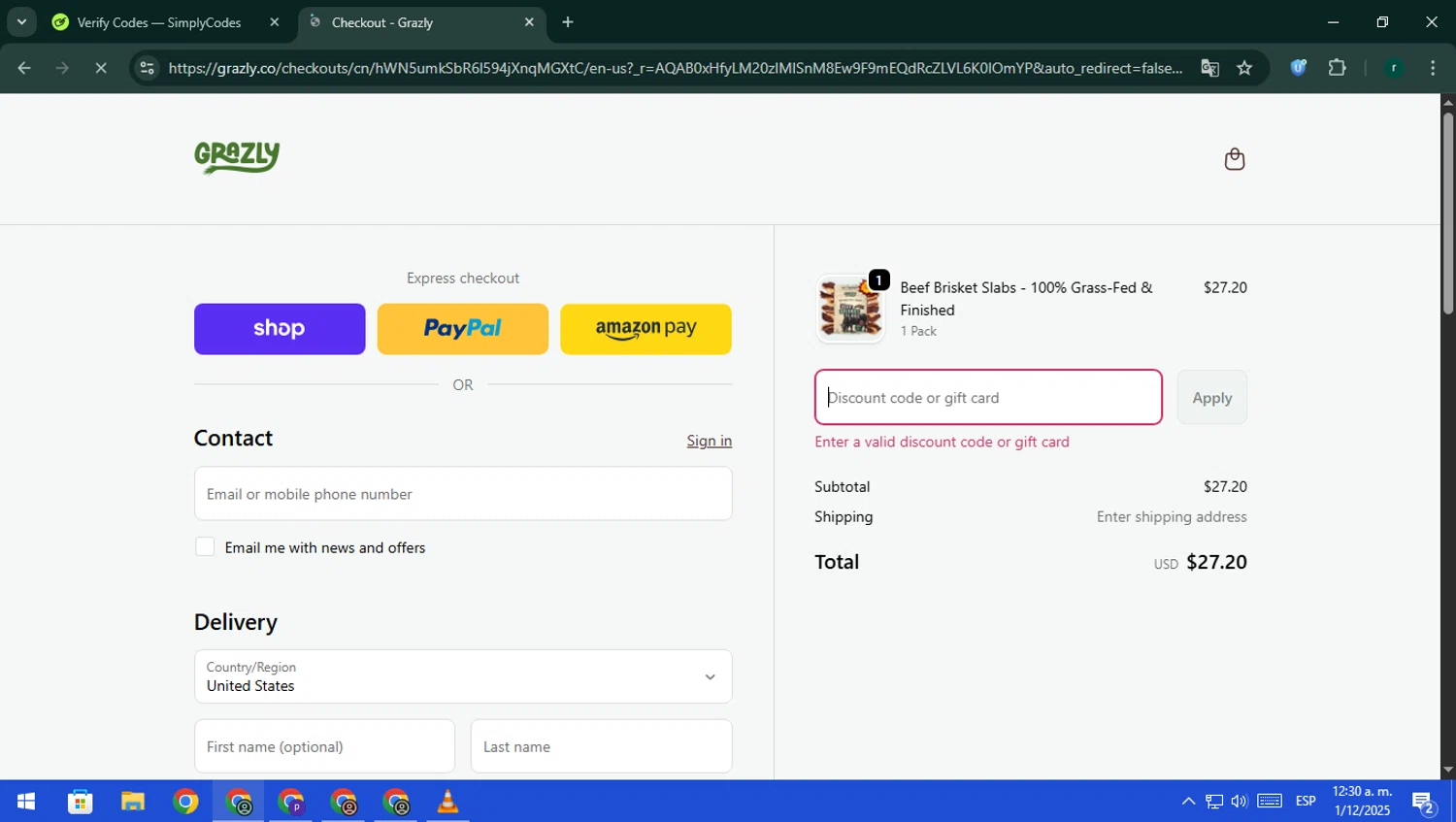
Task: Open the volume control tray icon
Action: [x=1240, y=802]
